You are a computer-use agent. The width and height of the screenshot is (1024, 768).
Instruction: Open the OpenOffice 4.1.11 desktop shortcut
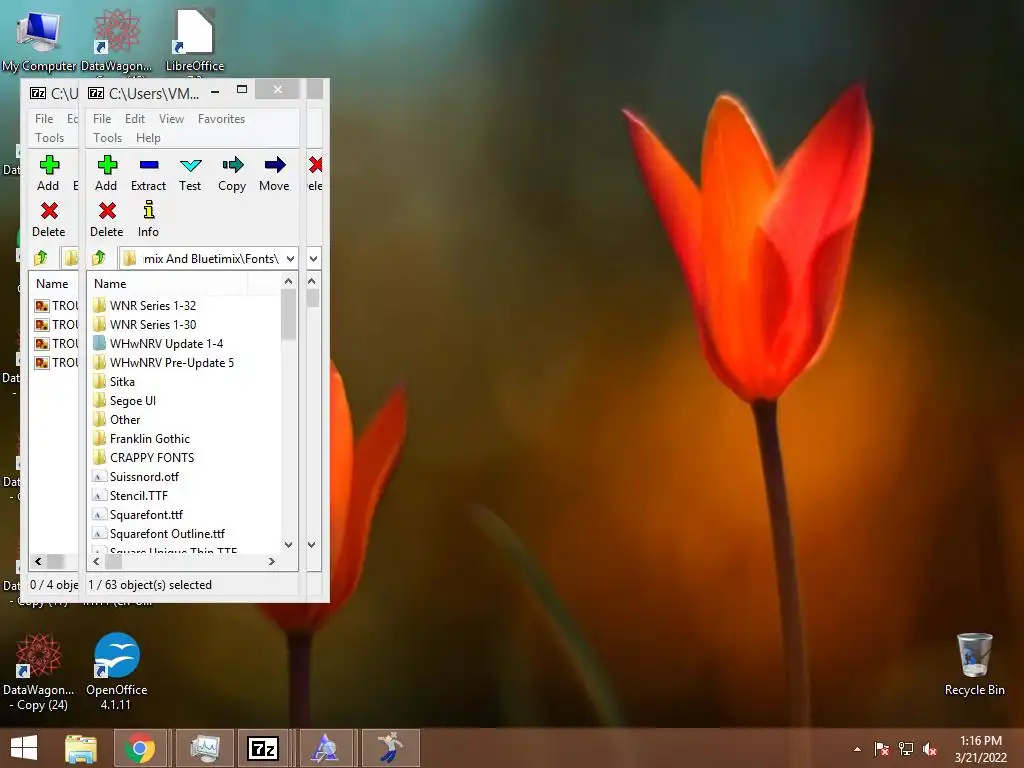116,672
